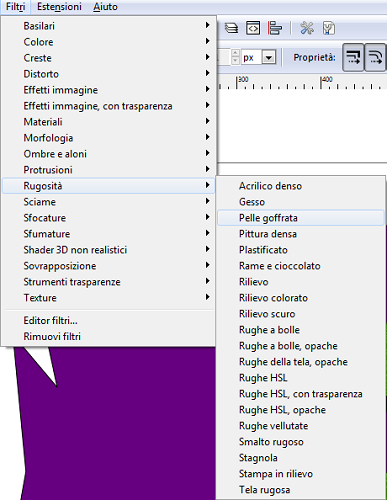This screenshot has height=500, width=387.
Task: Apply Rughe della tela, opache filter
Action: pyautogui.click(x=301, y=362)
